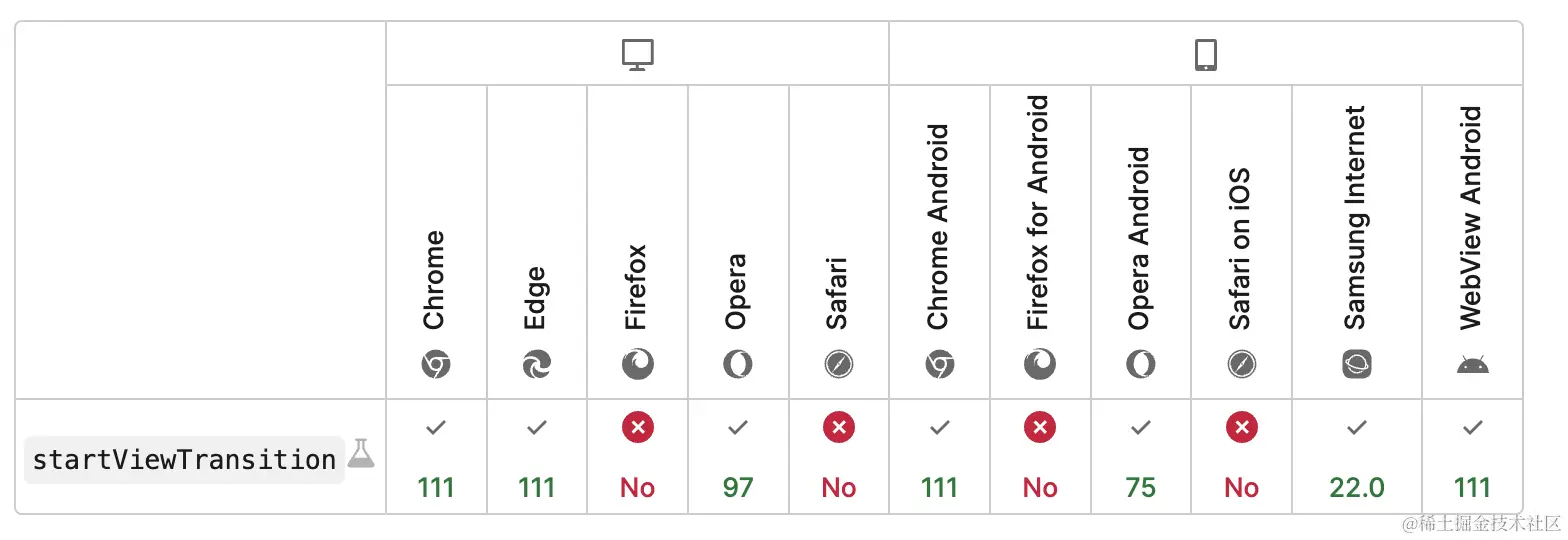Viewport: 1568px width, 540px height.
Task: Click the mobile phone icon header
Action: tap(1206, 54)
